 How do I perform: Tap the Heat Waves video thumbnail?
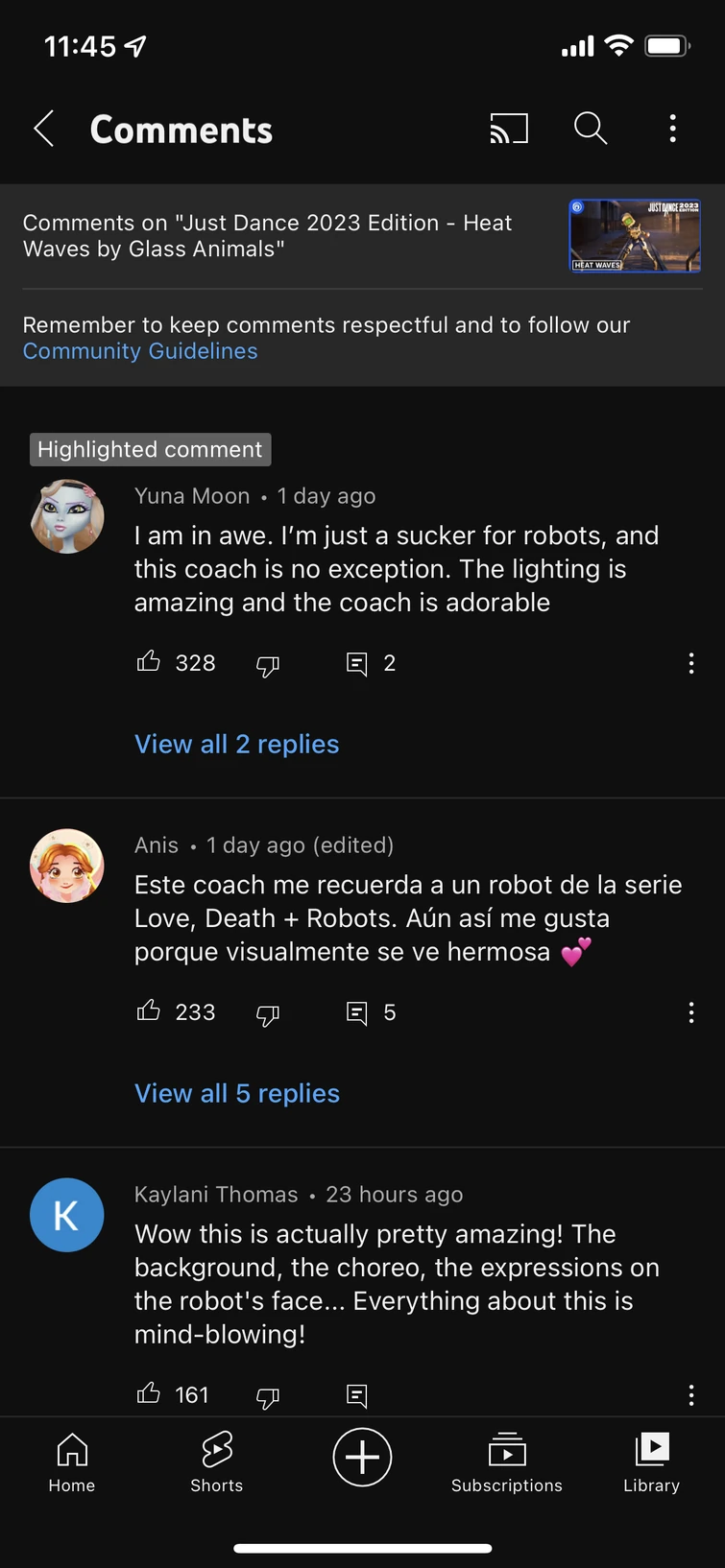tap(634, 236)
